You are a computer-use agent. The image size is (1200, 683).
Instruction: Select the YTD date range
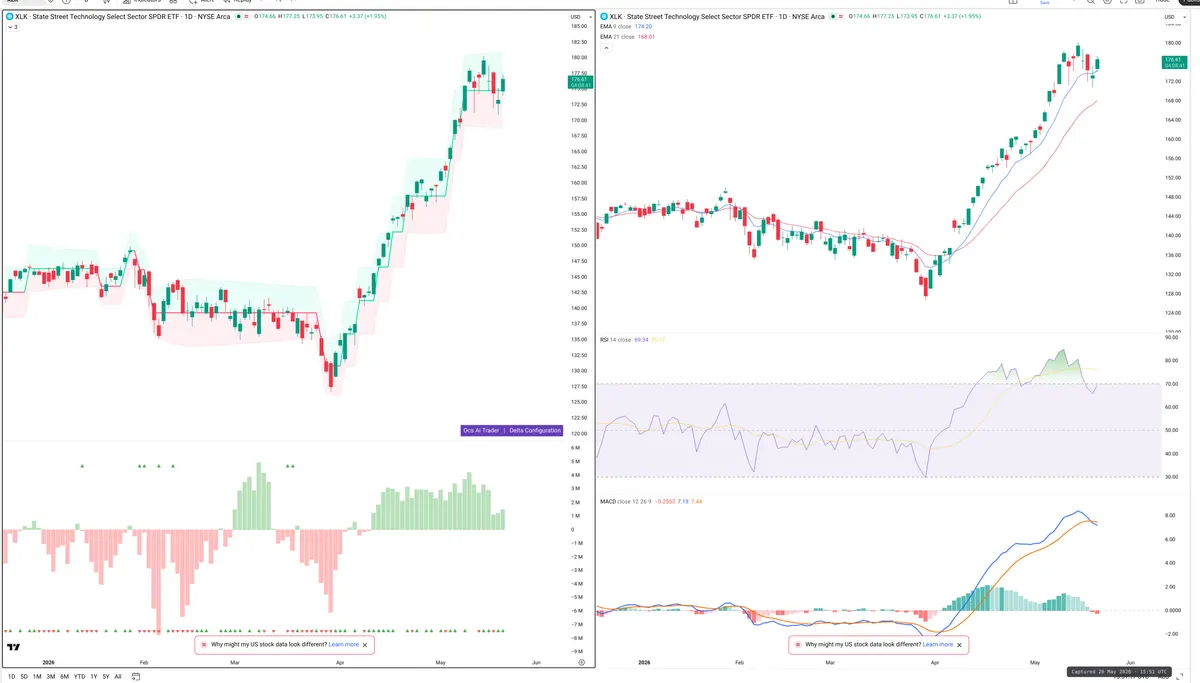coord(80,677)
